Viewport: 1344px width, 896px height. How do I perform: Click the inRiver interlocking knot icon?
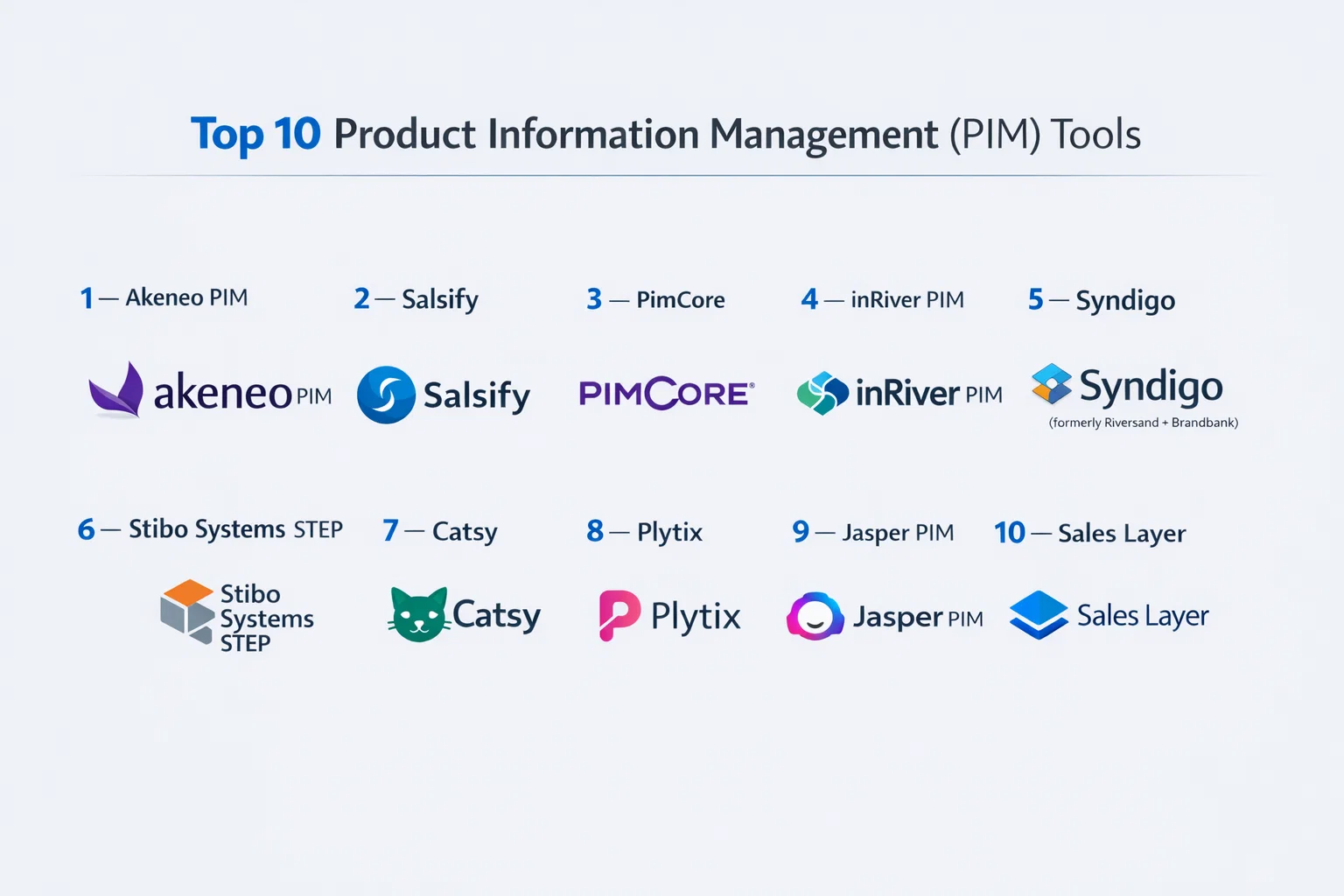(822, 394)
